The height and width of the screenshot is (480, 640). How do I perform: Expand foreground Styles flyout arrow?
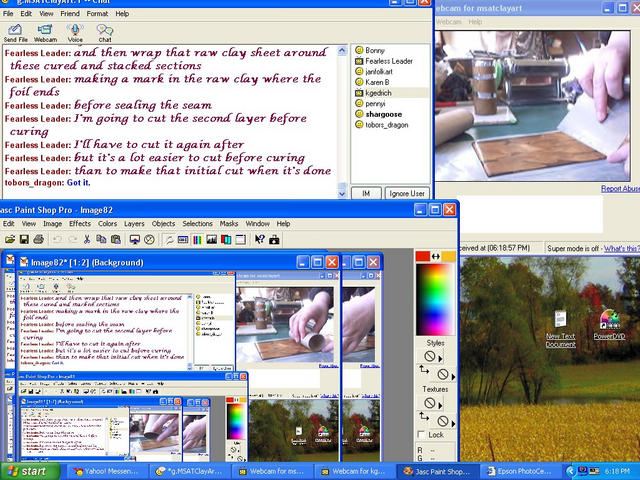click(440, 358)
